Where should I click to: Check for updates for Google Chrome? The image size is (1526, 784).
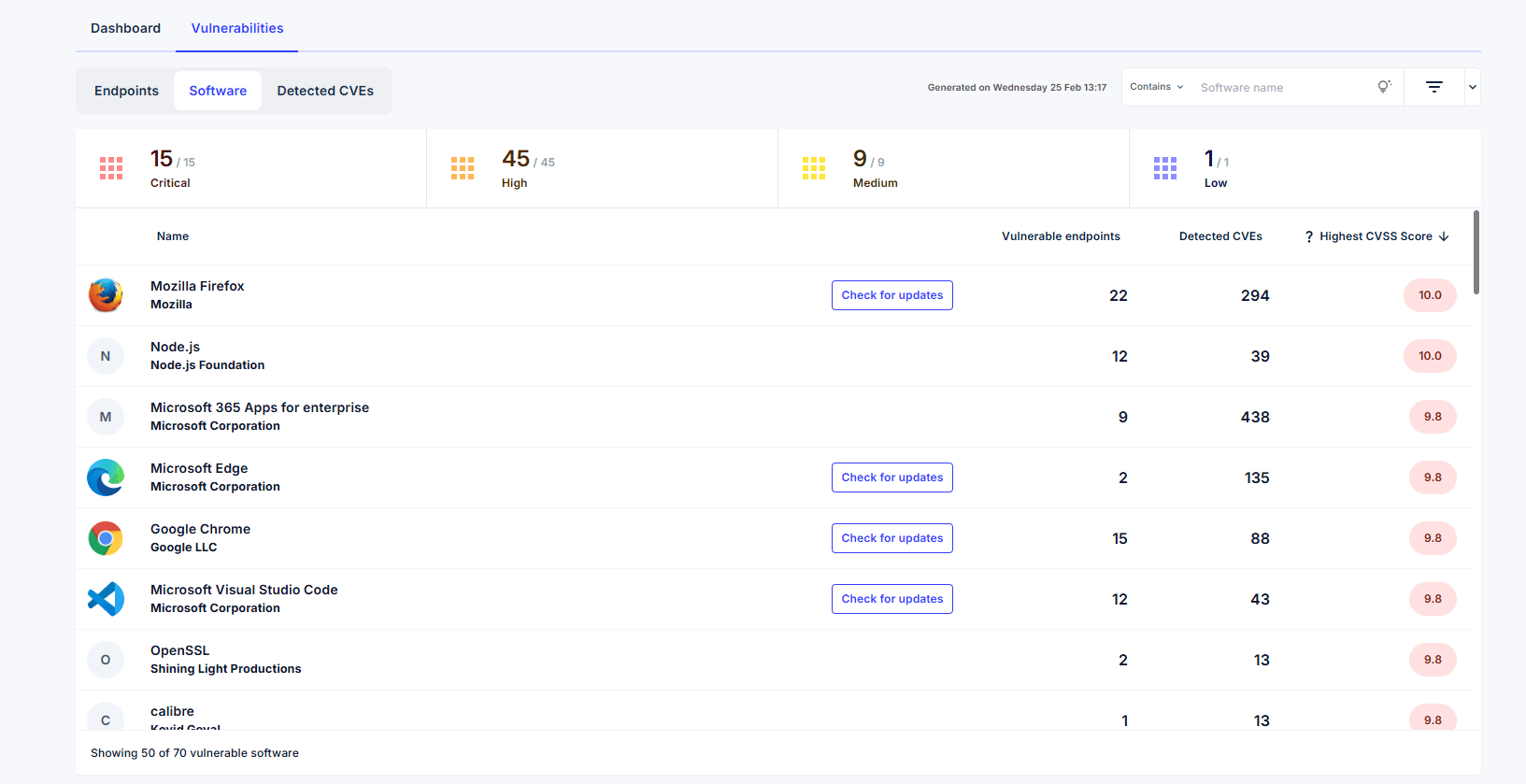pyautogui.click(x=892, y=538)
